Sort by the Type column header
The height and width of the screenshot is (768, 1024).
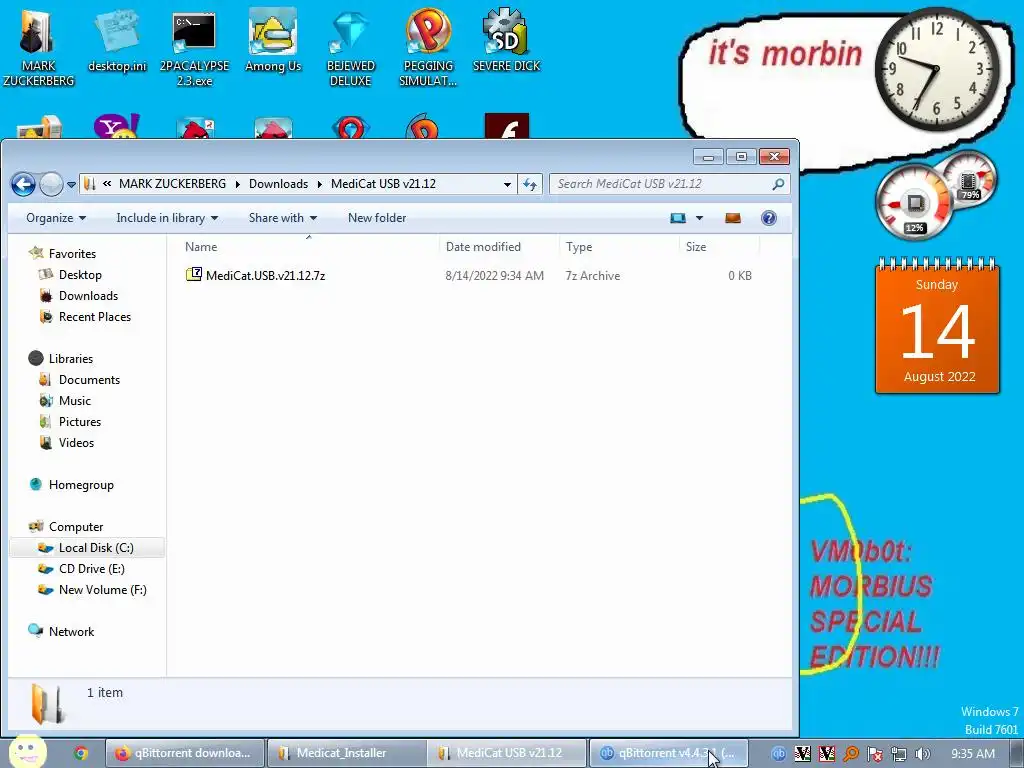pos(619,247)
